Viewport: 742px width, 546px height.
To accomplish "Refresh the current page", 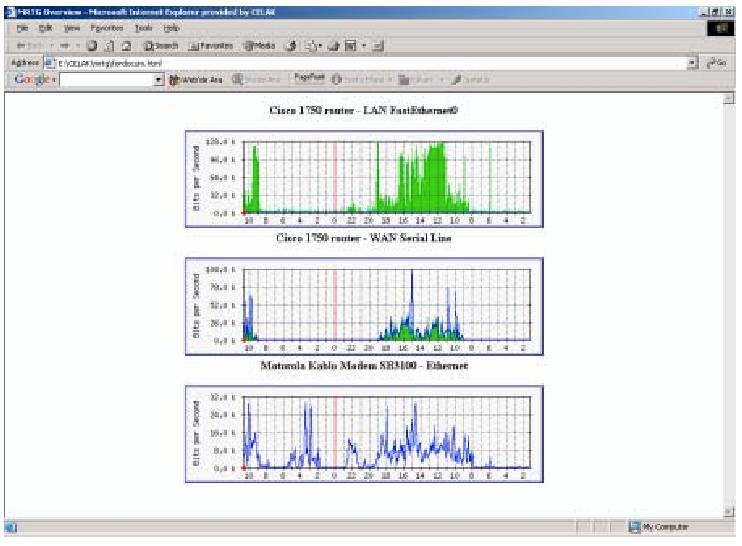I will pos(109,46).
